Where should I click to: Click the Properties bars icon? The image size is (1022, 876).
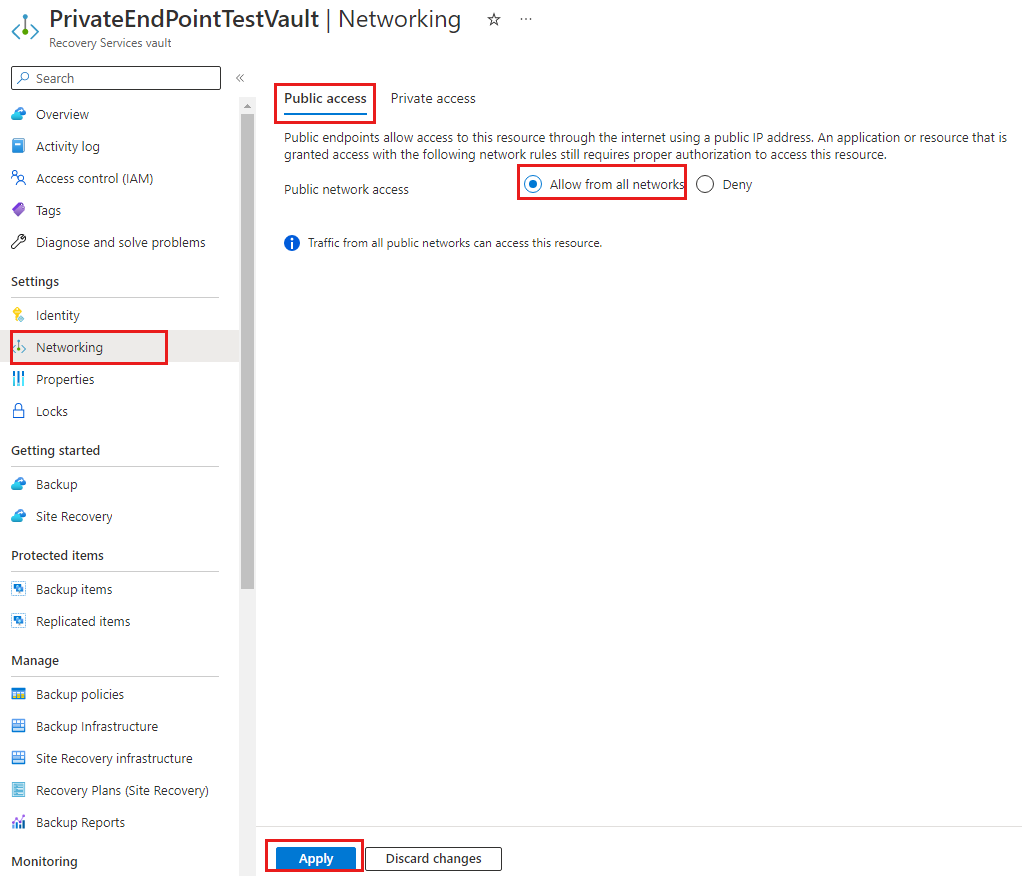19,379
